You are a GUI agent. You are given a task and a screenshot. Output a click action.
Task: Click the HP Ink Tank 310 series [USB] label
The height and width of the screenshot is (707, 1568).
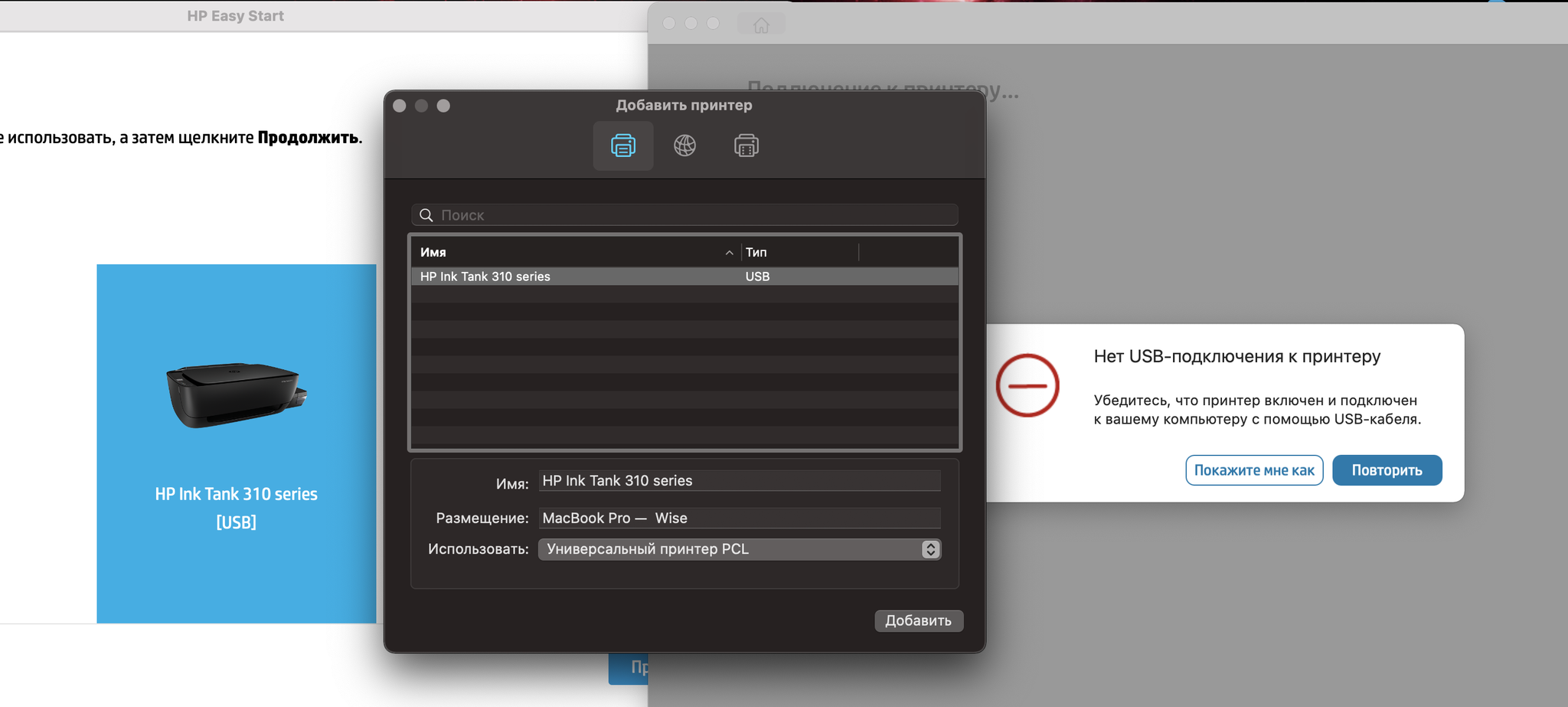237,508
